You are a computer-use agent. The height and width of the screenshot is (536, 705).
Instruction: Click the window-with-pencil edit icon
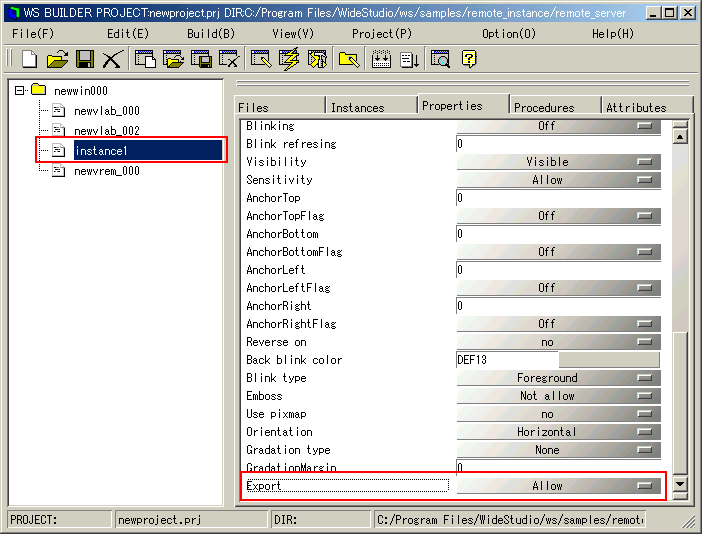(261, 59)
